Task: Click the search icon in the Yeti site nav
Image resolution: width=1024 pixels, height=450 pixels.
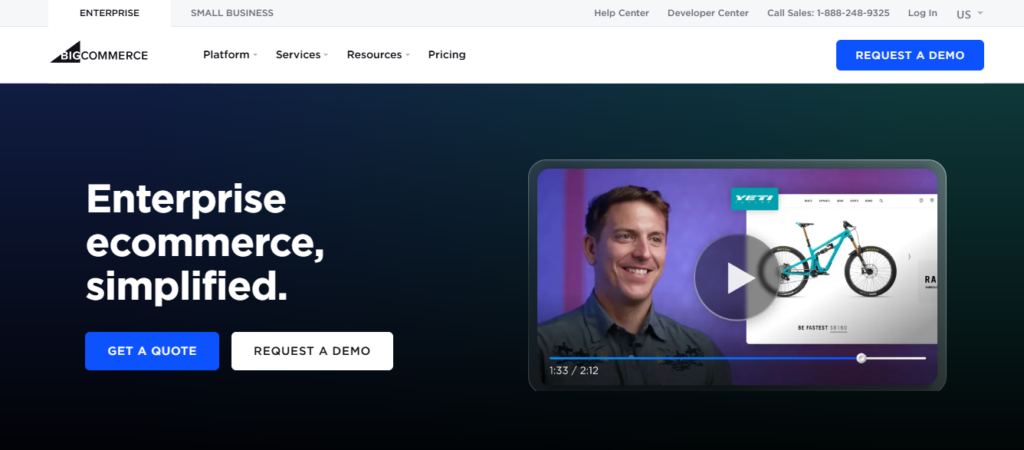Action: point(881,201)
